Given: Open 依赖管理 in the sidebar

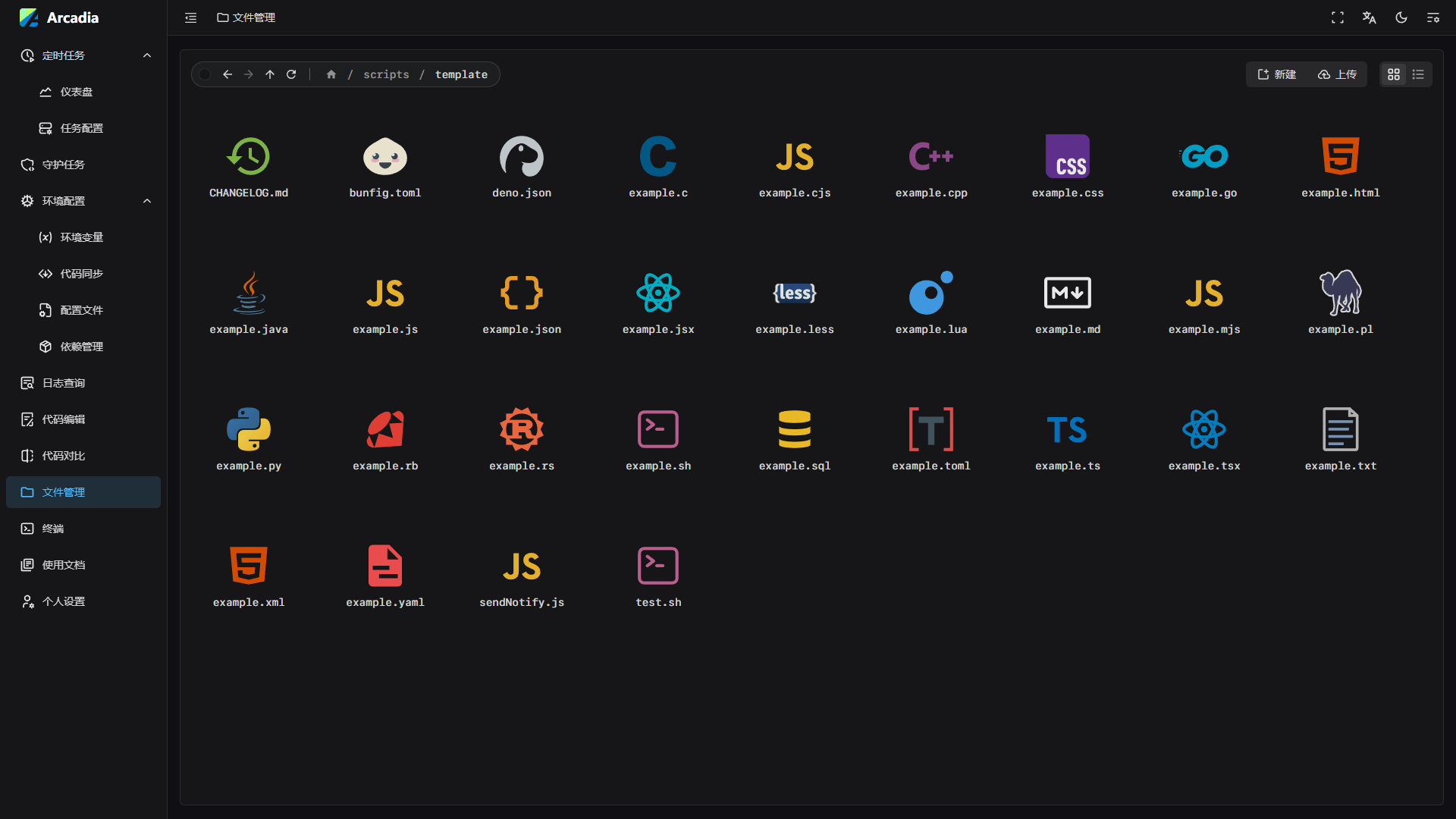Looking at the screenshot, I should click(83, 347).
